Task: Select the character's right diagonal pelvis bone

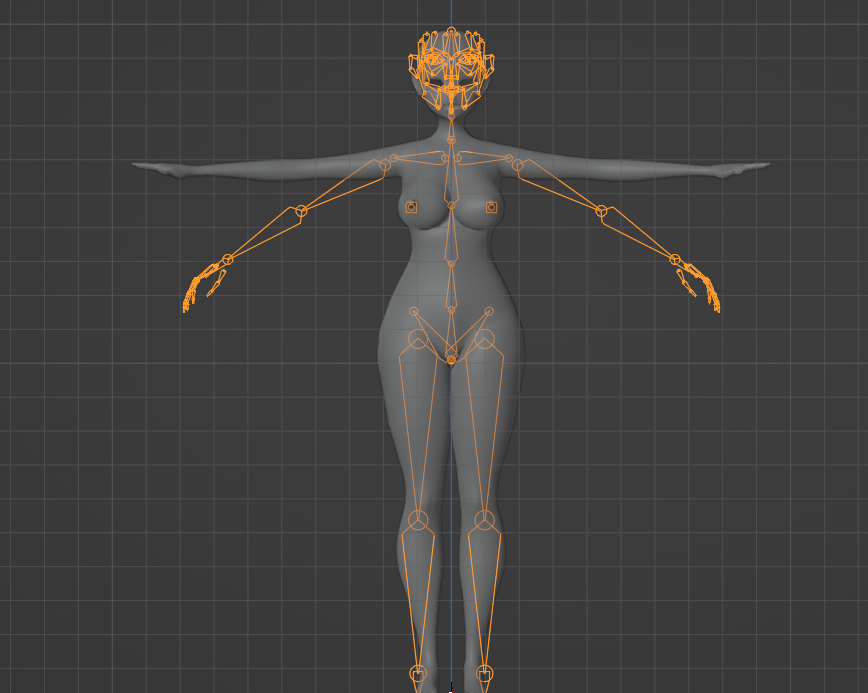Action: (432, 336)
